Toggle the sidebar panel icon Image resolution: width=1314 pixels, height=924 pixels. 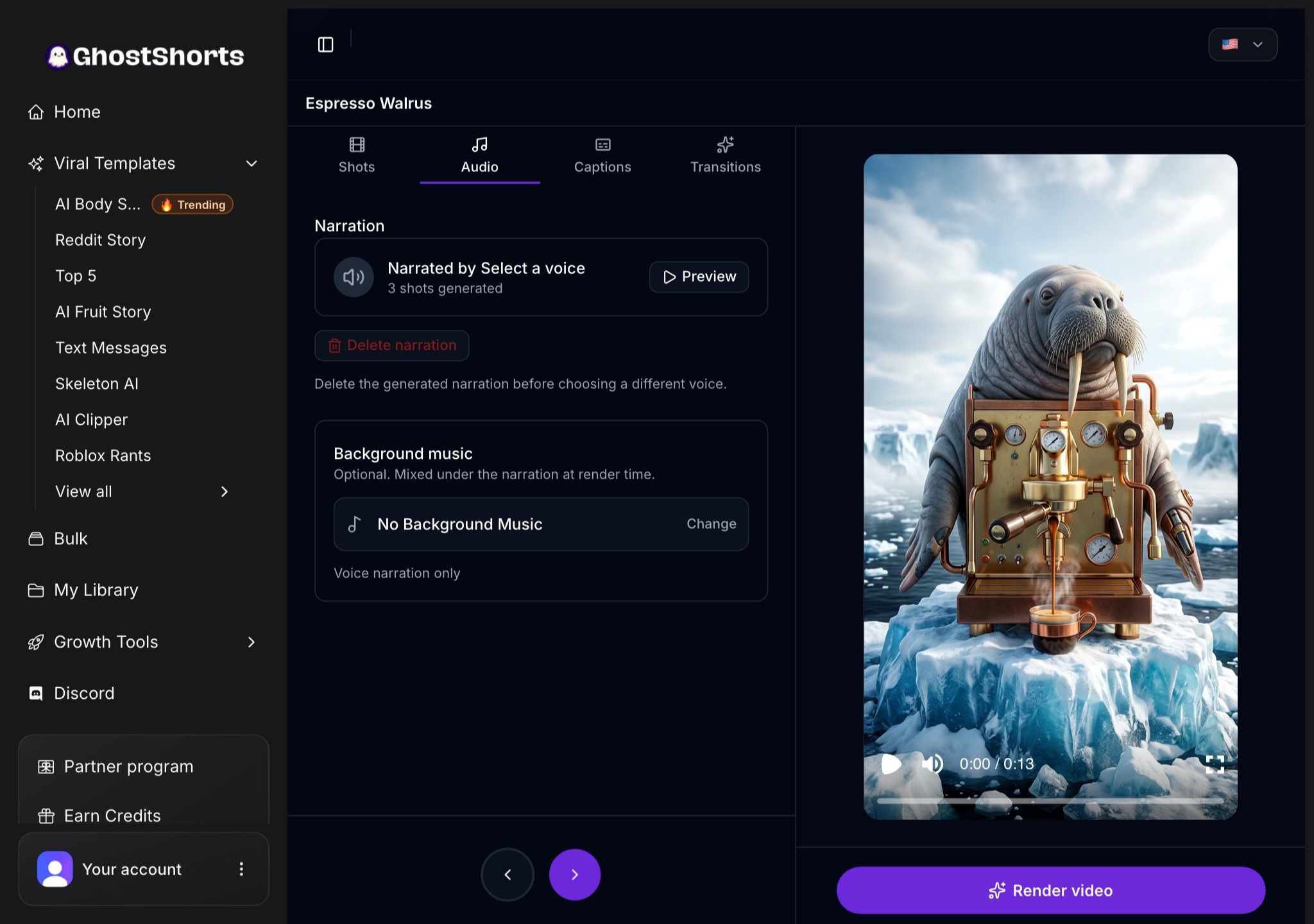tap(326, 44)
